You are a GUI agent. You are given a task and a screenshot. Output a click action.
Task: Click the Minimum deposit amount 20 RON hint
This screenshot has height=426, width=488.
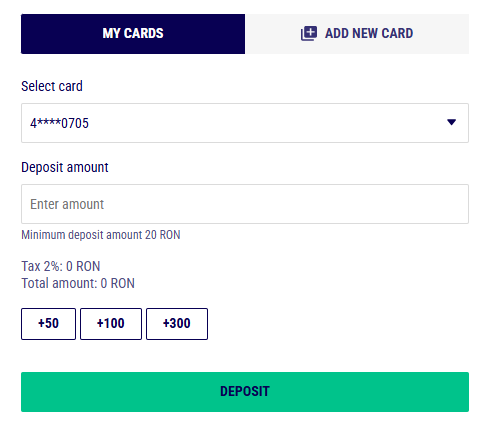pos(101,235)
